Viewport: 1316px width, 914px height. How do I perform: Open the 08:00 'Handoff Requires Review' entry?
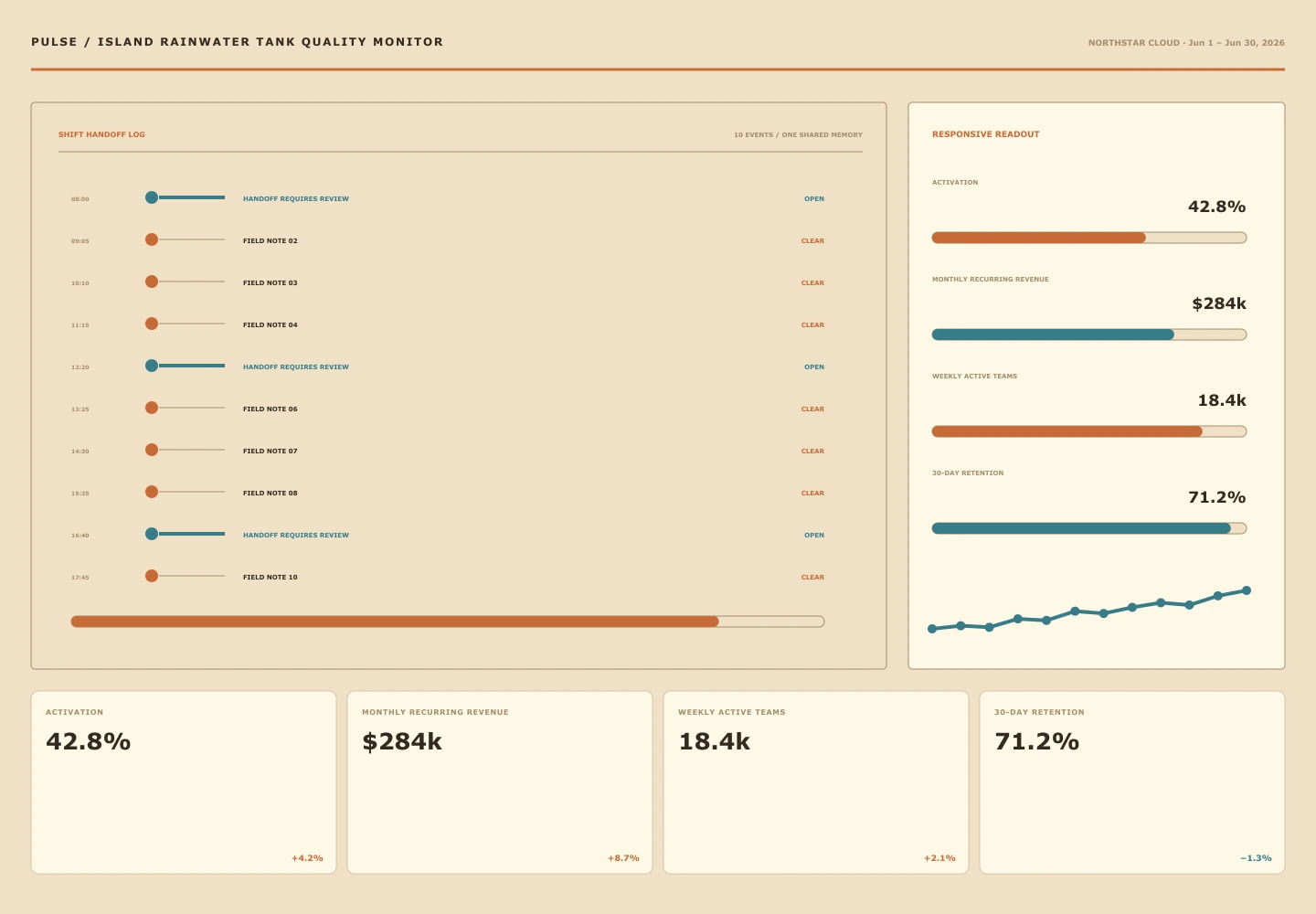[x=296, y=198]
